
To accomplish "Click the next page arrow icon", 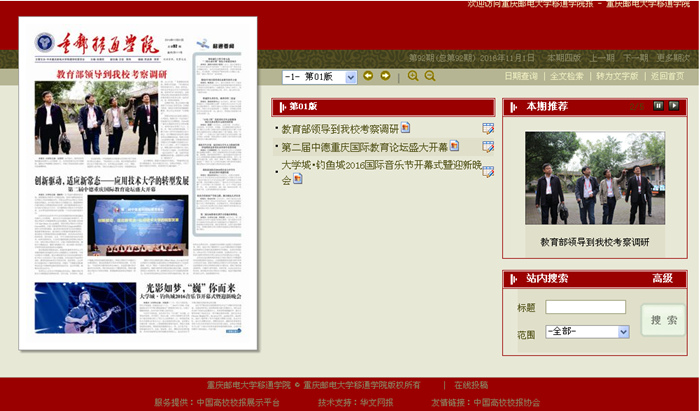I will click(x=385, y=76).
